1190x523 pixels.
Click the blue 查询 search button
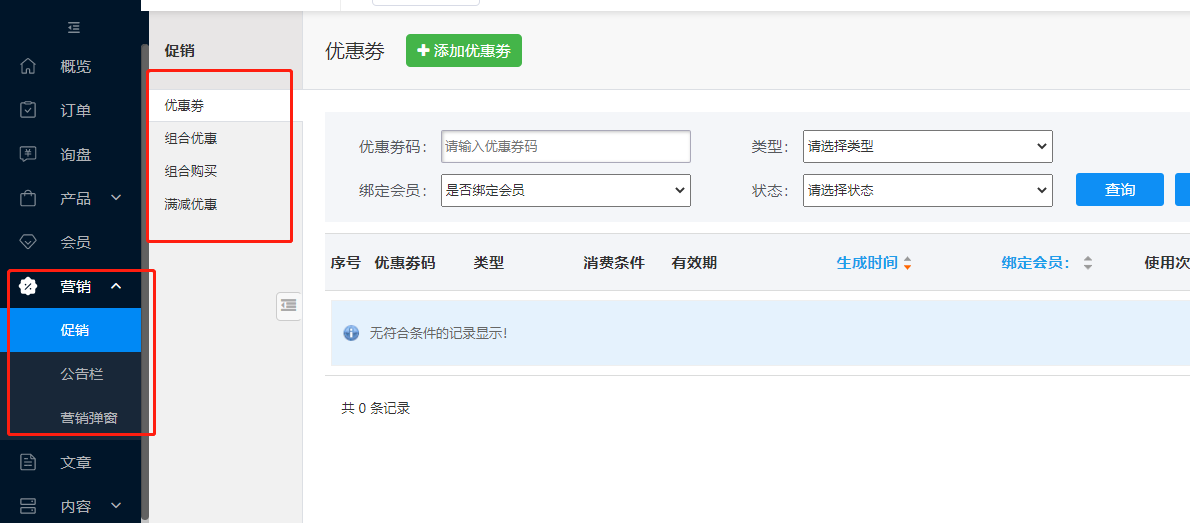tap(1119, 190)
